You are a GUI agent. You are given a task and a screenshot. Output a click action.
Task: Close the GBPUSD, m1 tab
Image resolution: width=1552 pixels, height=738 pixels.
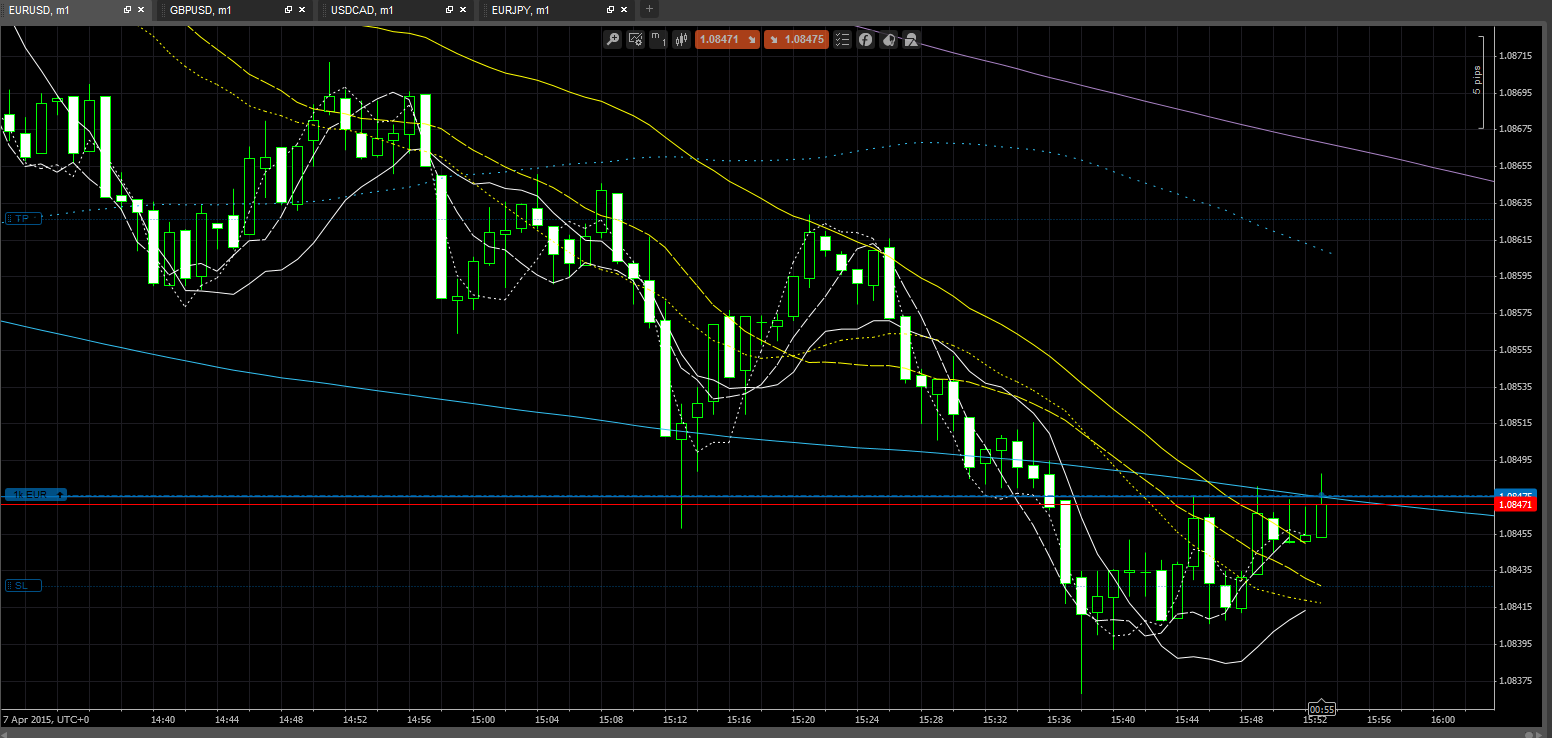[x=301, y=10]
